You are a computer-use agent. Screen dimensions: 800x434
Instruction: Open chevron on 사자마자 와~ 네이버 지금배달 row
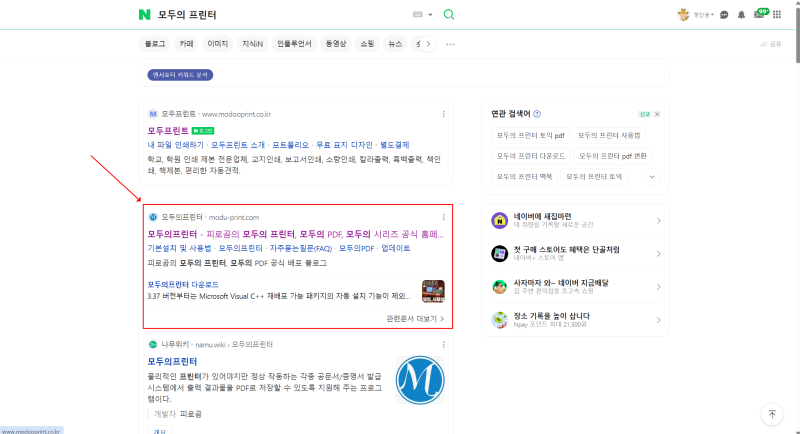pyautogui.click(x=659, y=287)
